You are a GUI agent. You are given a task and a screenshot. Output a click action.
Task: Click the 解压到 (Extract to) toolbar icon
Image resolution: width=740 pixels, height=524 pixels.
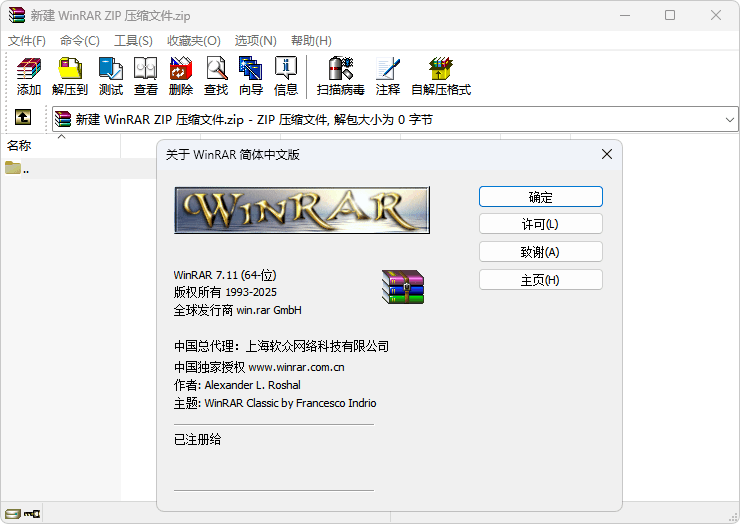(70, 76)
